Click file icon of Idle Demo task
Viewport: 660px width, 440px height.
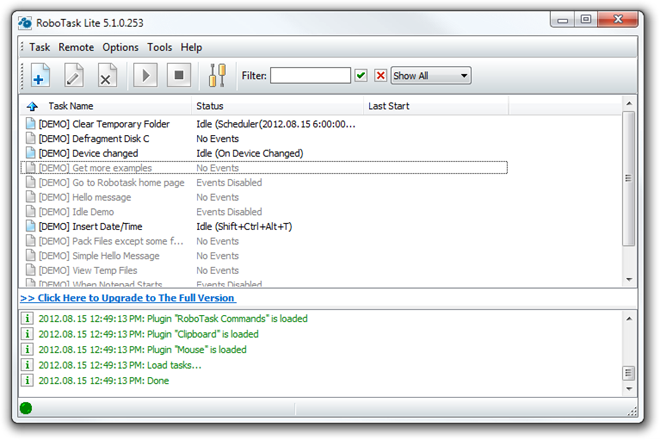30,212
